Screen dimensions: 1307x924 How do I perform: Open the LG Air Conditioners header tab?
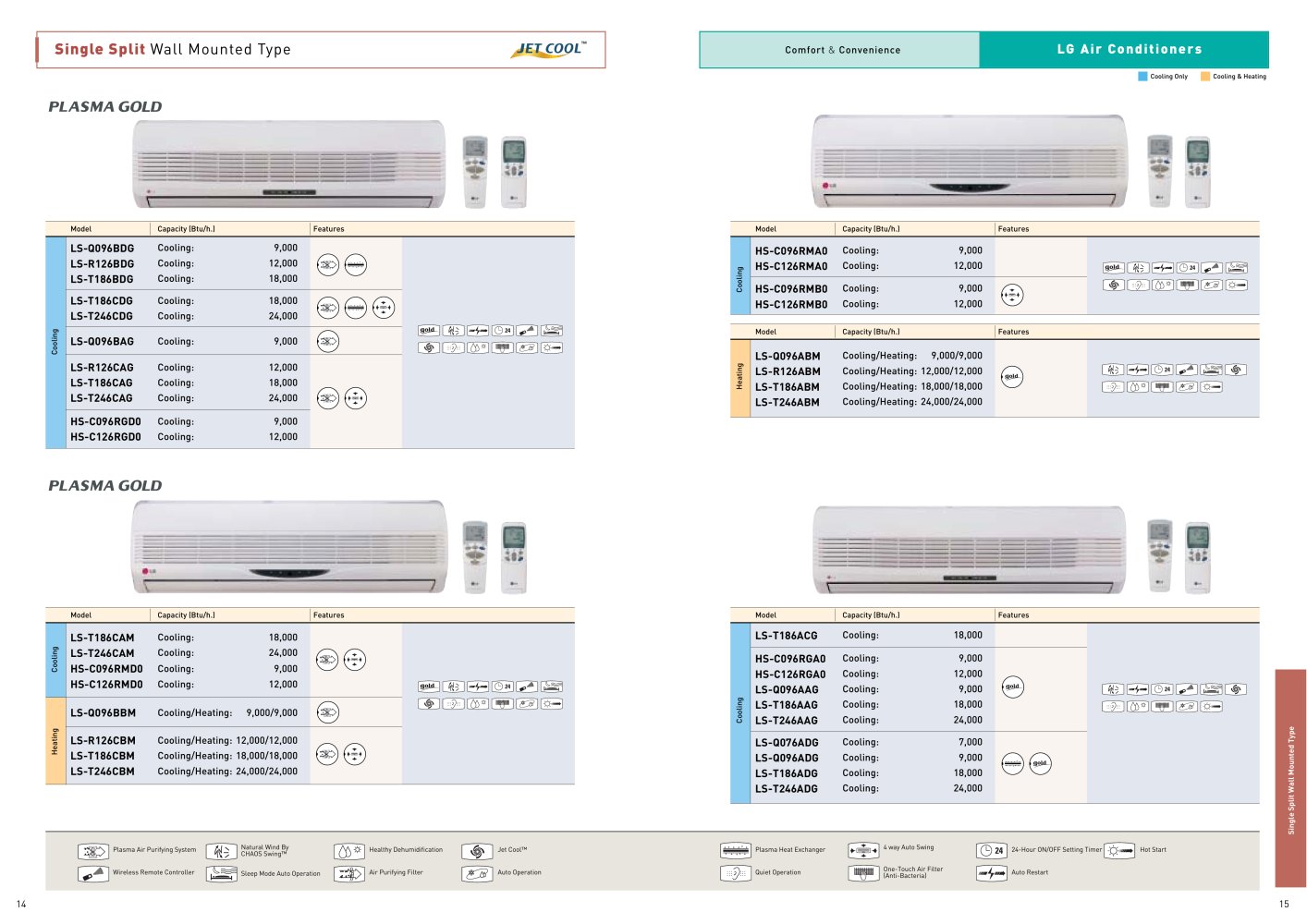(1125, 50)
